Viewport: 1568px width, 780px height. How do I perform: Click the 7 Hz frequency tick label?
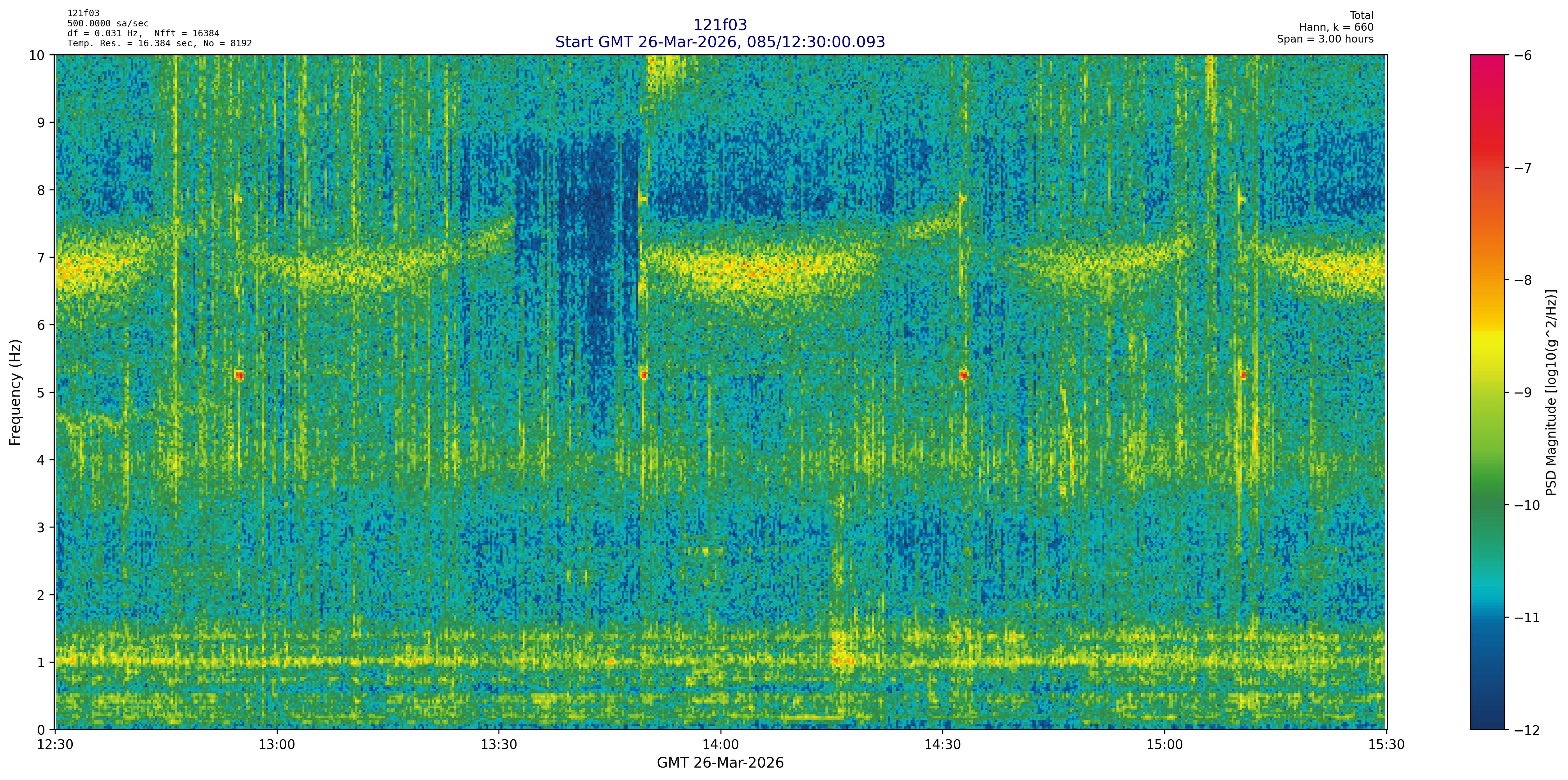41,257
